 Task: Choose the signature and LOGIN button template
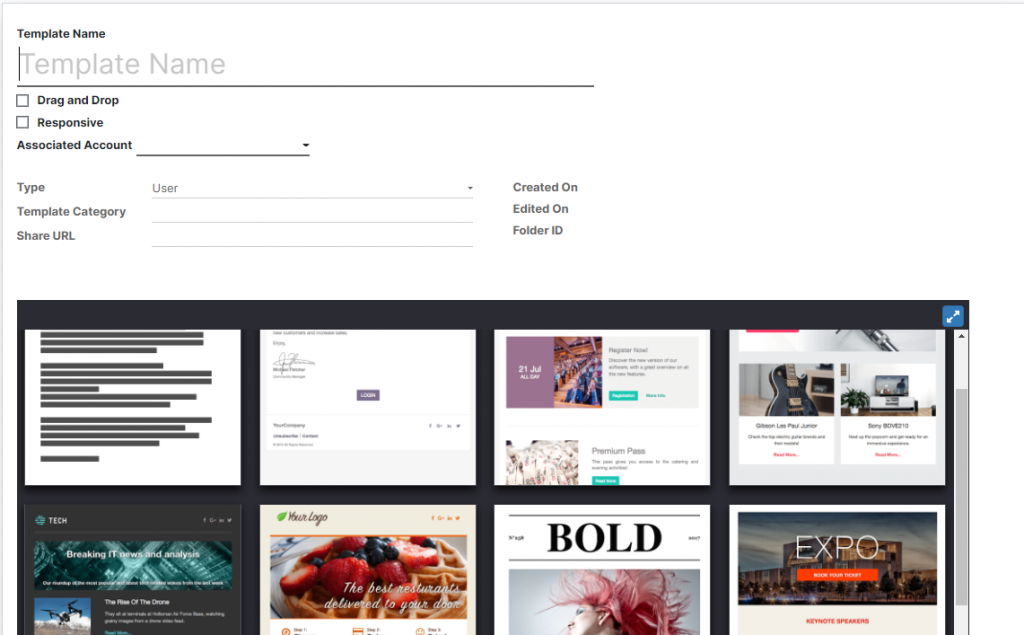368,407
